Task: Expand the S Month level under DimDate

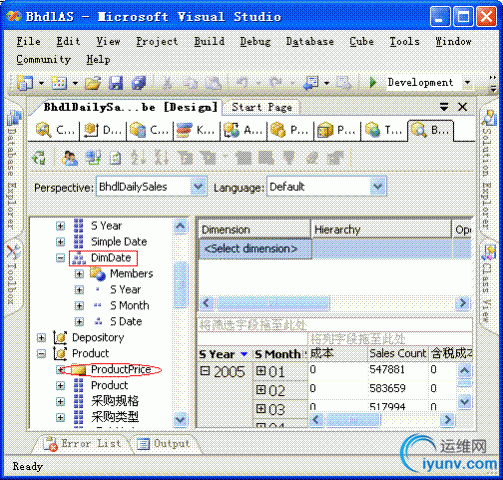Action: point(79,305)
